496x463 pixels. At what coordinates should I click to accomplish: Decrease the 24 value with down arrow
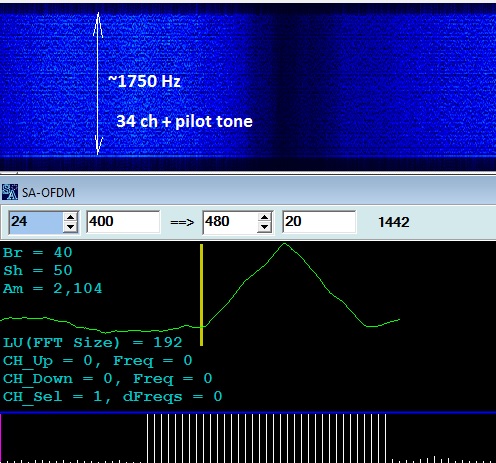(70, 227)
